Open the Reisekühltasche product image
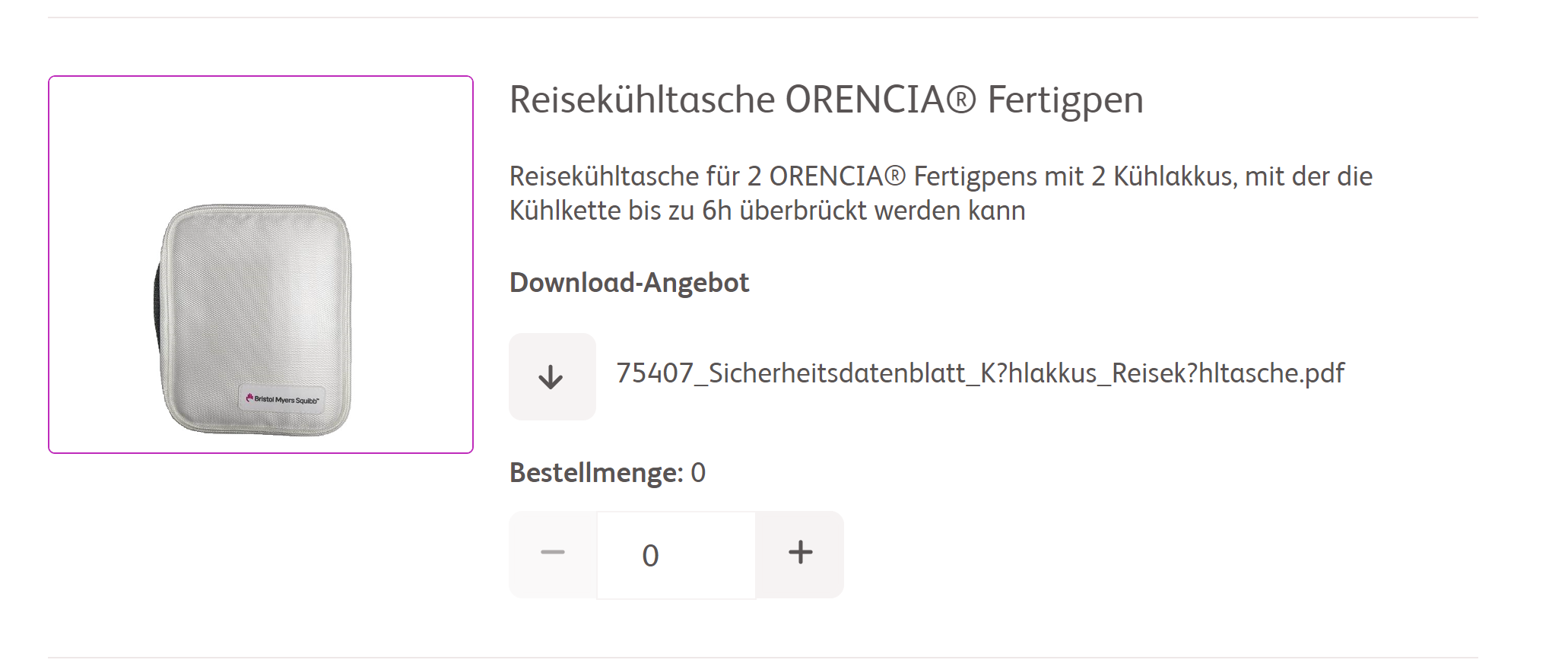The height and width of the screenshot is (663, 1568). [x=261, y=265]
